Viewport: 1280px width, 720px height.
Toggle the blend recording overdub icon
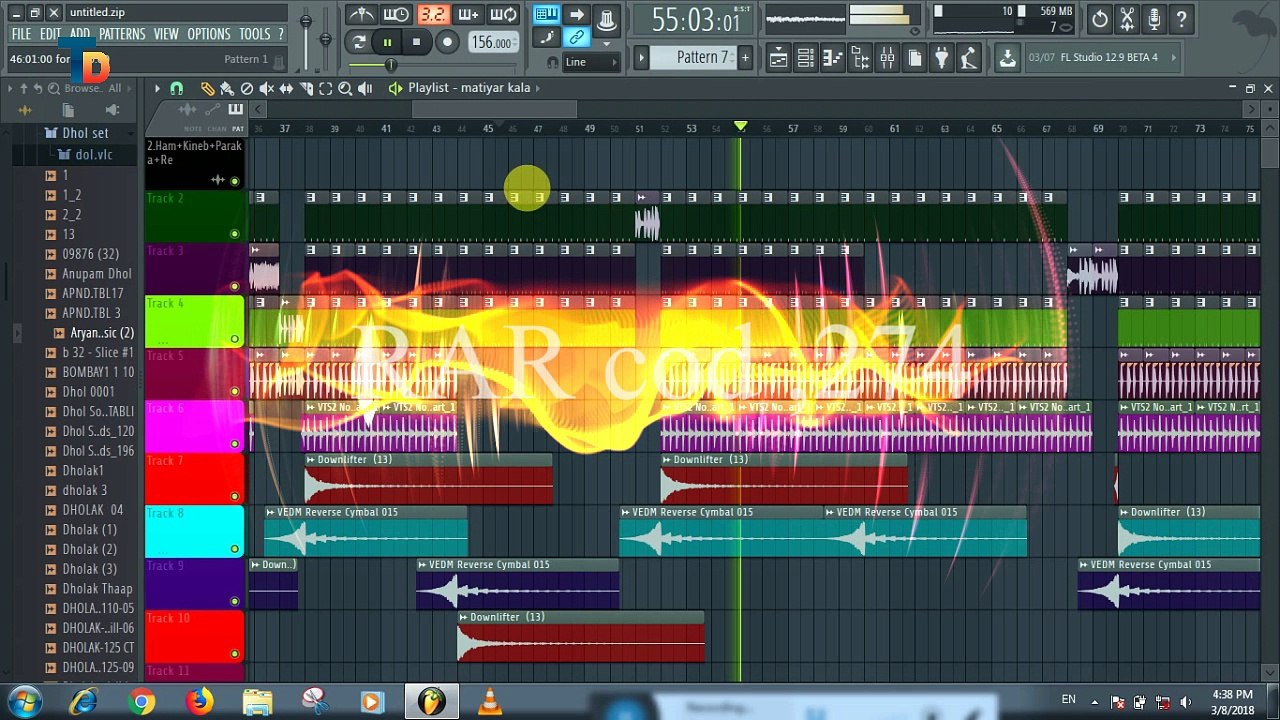point(468,15)
